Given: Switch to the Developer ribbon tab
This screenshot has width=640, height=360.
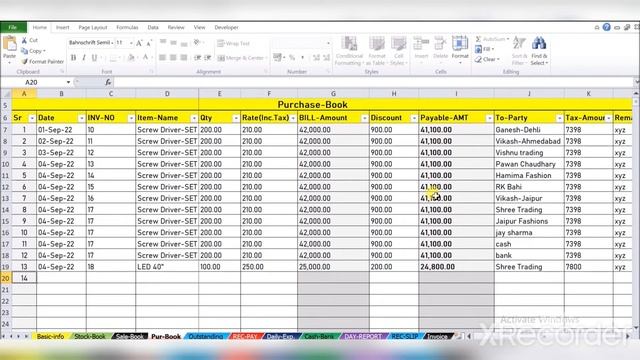Looking at the screenshot, I should [227, 27].
